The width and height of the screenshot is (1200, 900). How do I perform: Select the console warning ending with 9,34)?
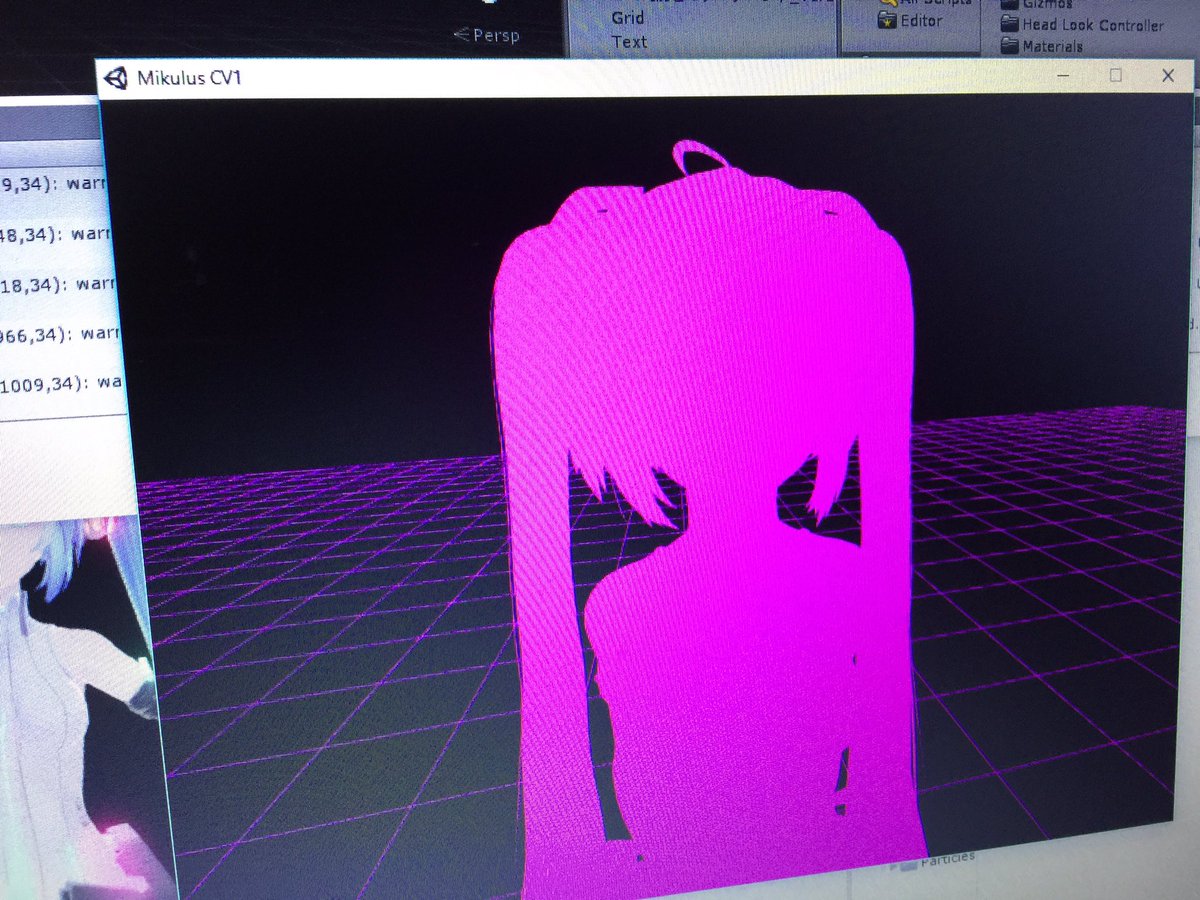[x=52, y=183]
